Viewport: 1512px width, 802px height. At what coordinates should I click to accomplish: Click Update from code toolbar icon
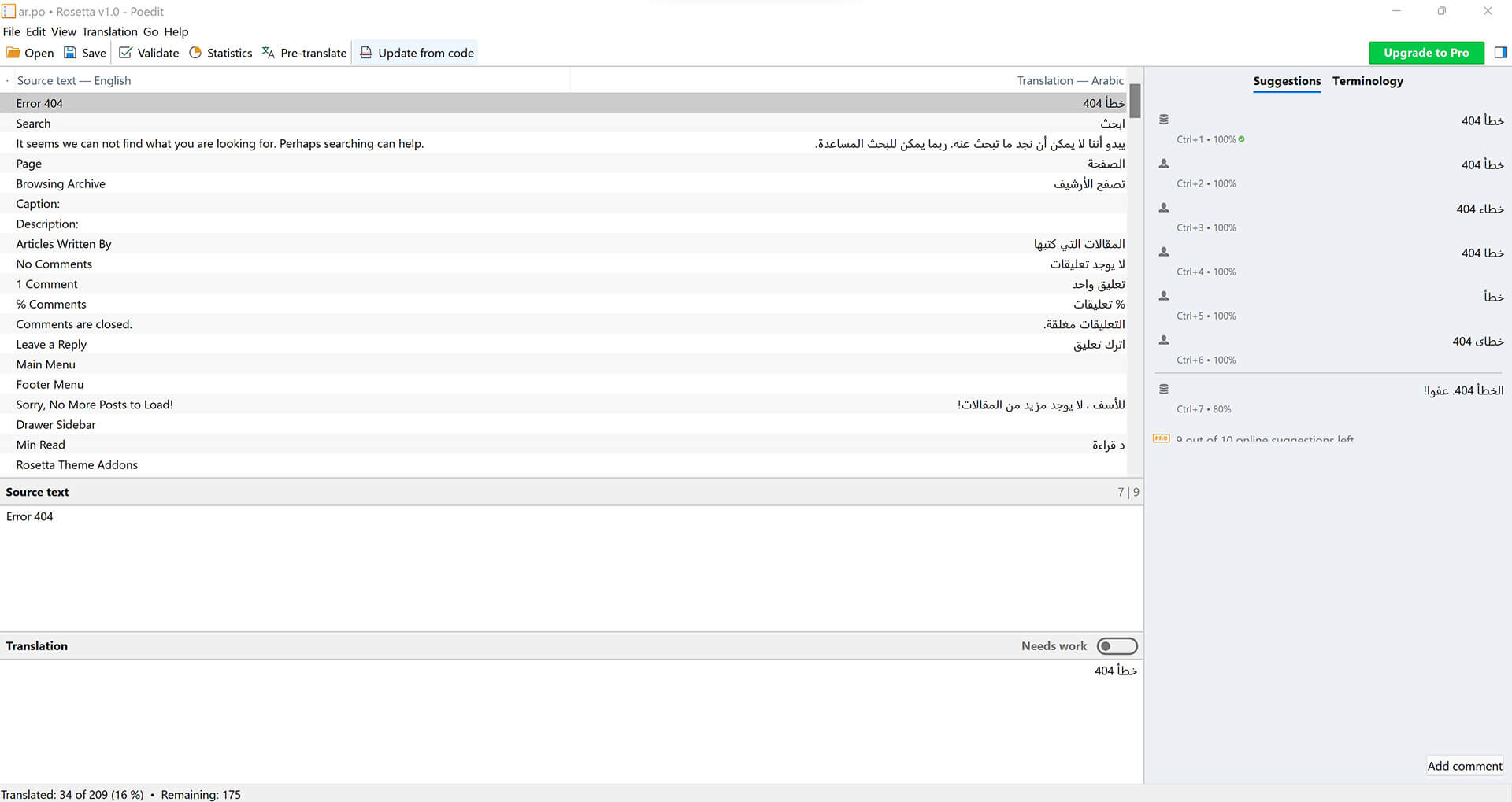point(366,53)
